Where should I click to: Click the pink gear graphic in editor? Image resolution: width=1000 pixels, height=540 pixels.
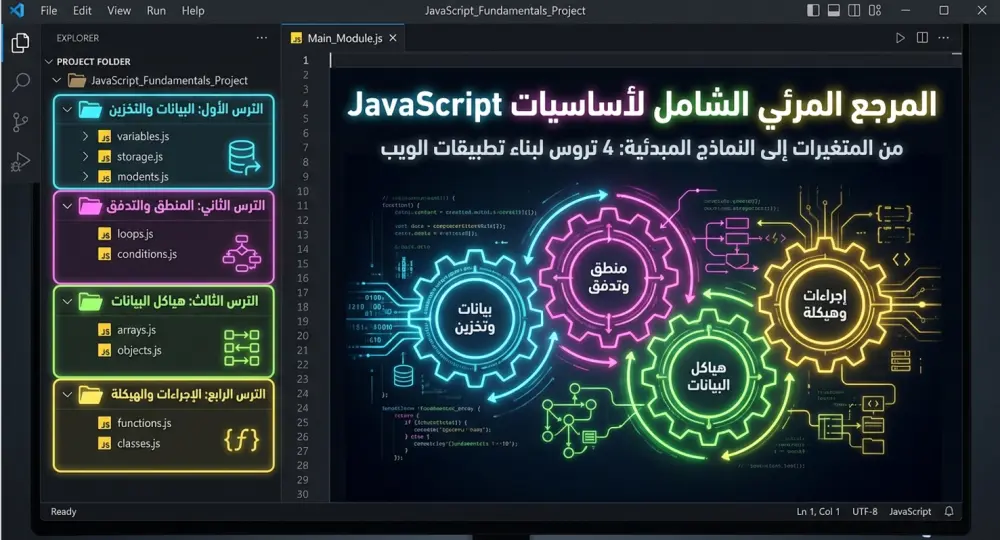pos(608,277)
